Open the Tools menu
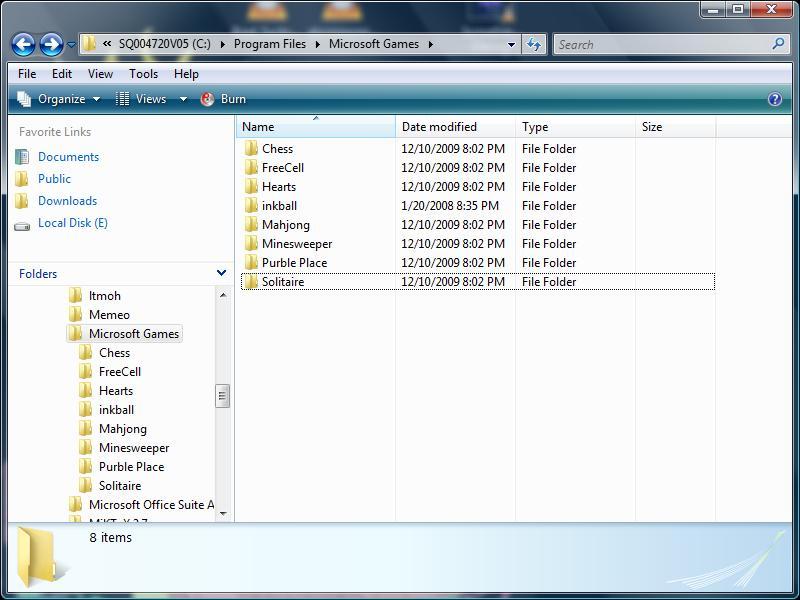800x600 pixels. coord(143,74)
